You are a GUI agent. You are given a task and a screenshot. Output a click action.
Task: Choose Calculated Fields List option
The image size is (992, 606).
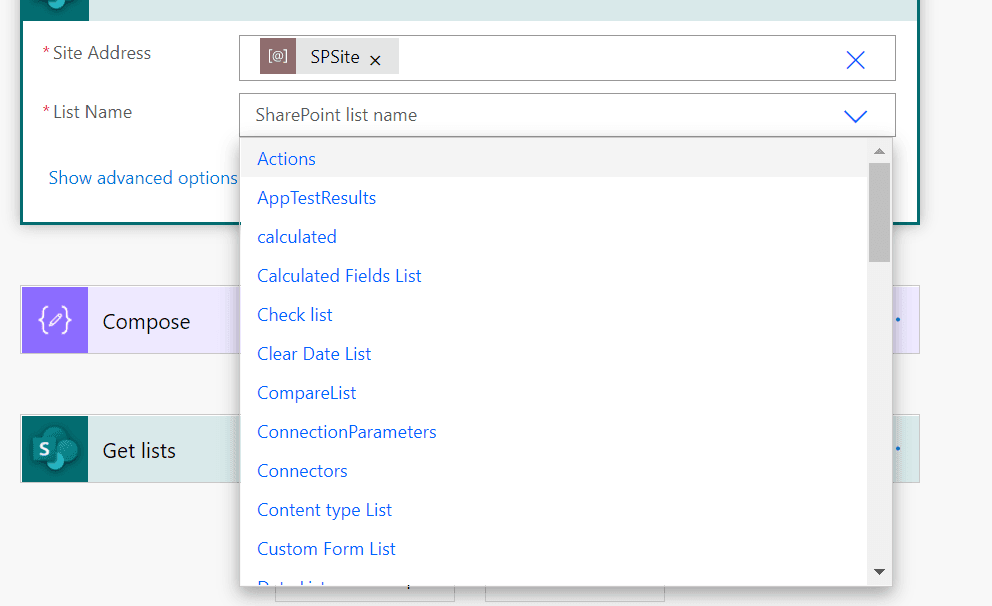point(554,276)
